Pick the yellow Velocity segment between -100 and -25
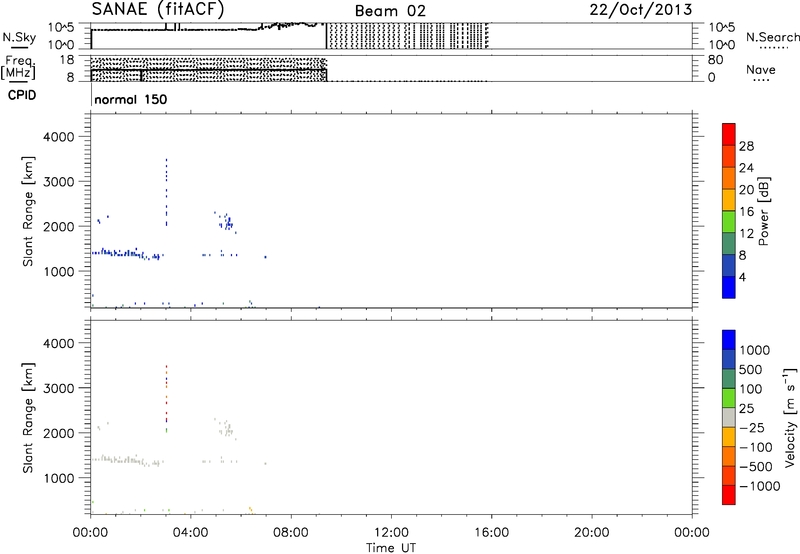 click(729, 437)
